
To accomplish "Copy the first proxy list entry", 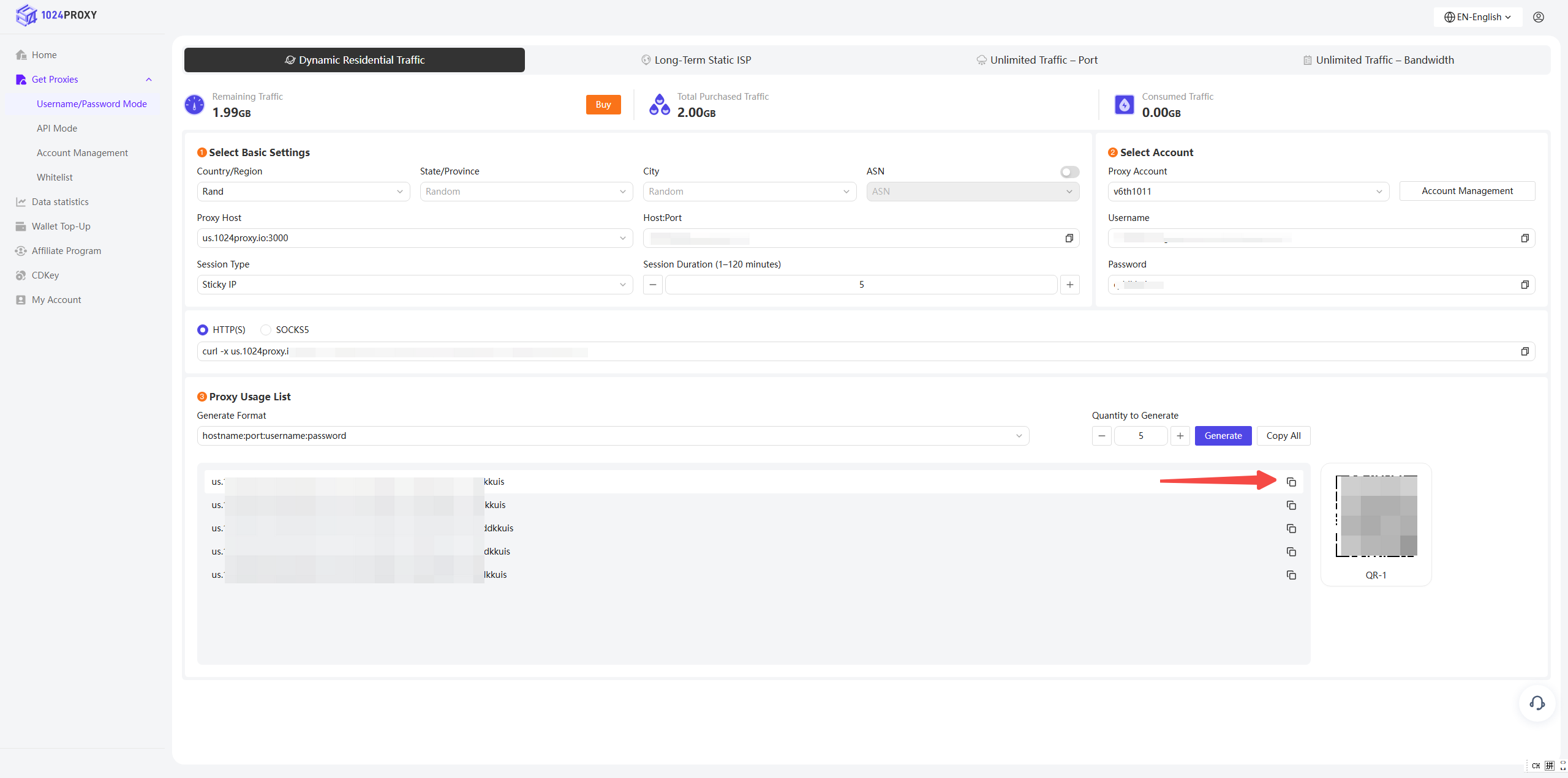I will (1291, 482).
